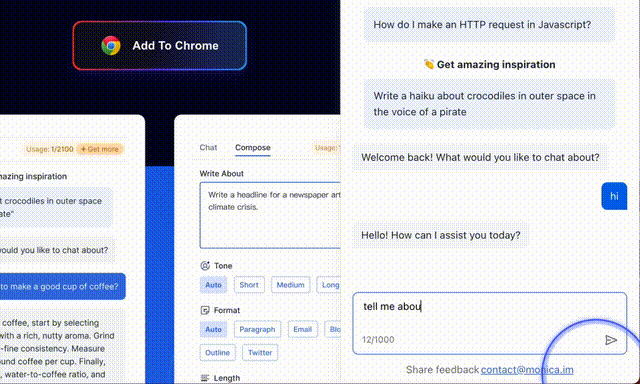Click the '12/1000' character counter
640x384 pixels.
pos(378,340)
